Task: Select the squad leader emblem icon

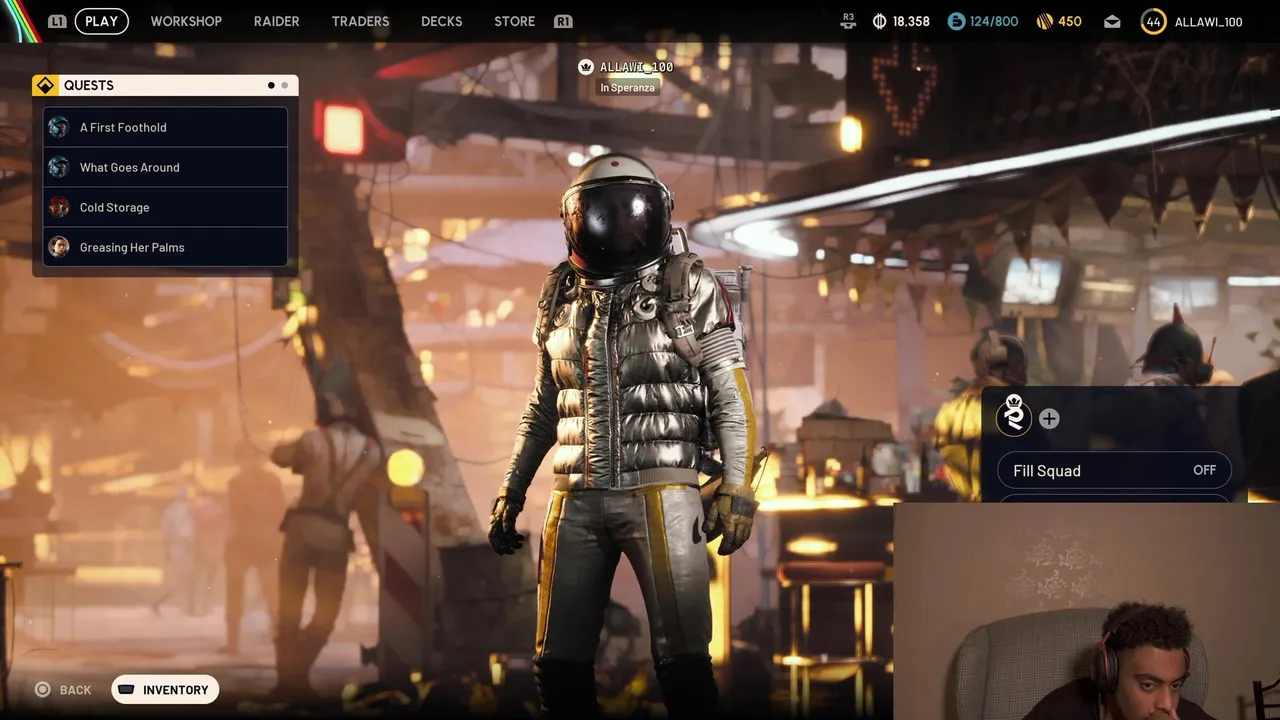Action: (x=1013, y=416)
